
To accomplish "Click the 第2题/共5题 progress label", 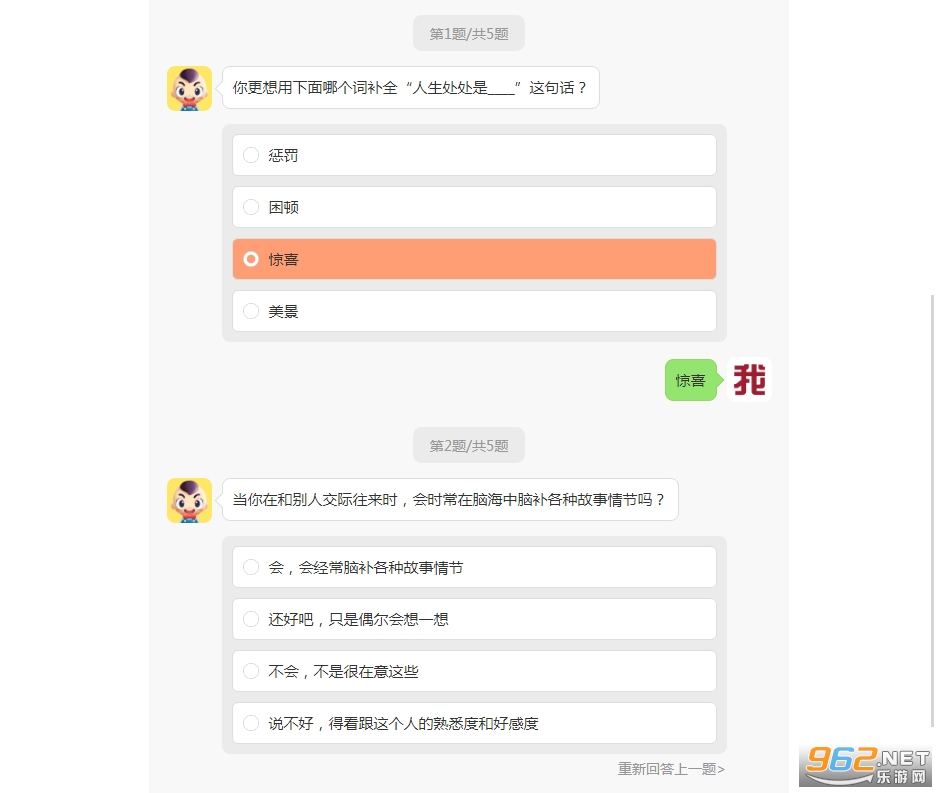I will 469,446.
